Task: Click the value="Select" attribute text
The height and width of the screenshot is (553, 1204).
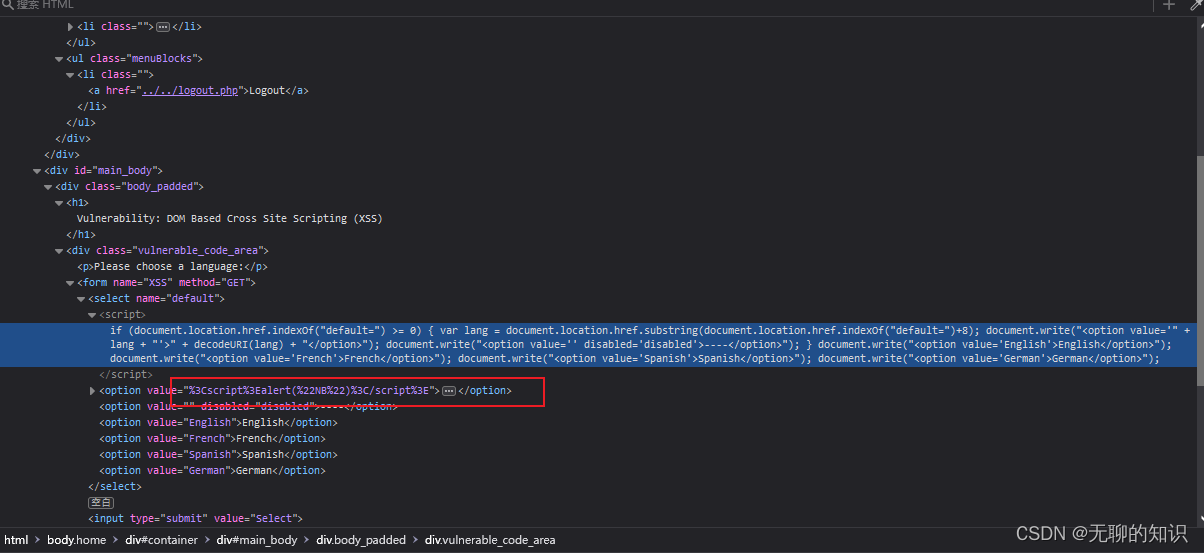Action: pos(254,519)
